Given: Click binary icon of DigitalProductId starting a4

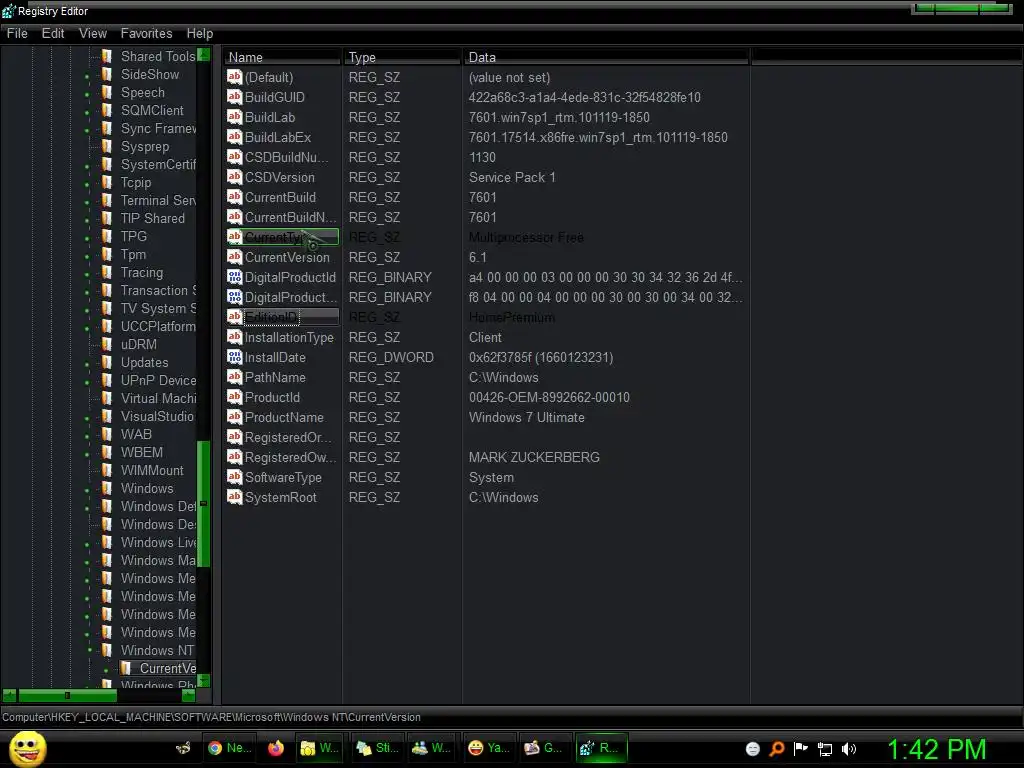Looking at the screenshot, I should pyautogui.click(x=234, y=277).
